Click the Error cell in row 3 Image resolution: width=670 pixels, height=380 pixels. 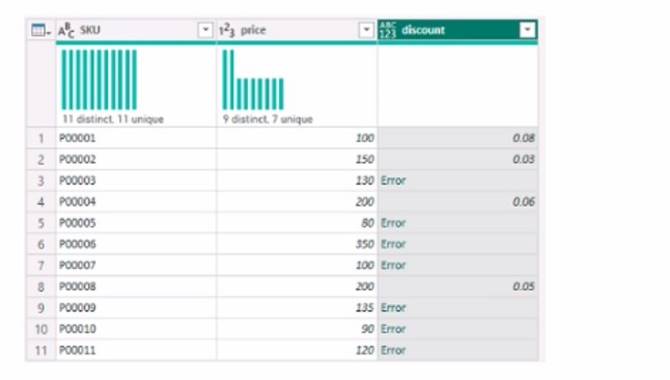click(x=458, y=180)
